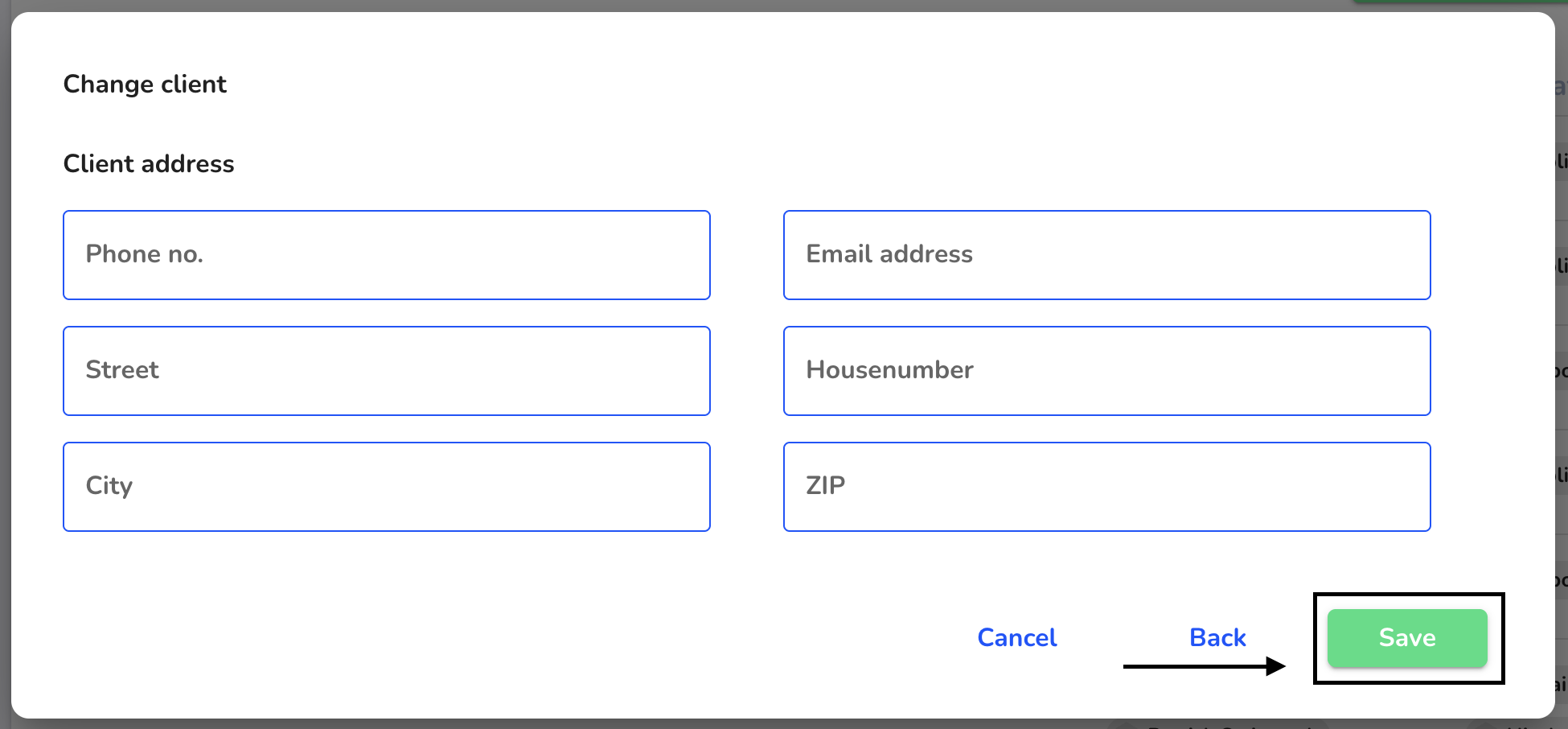Go Back to the previous step

pos(1217,637)
